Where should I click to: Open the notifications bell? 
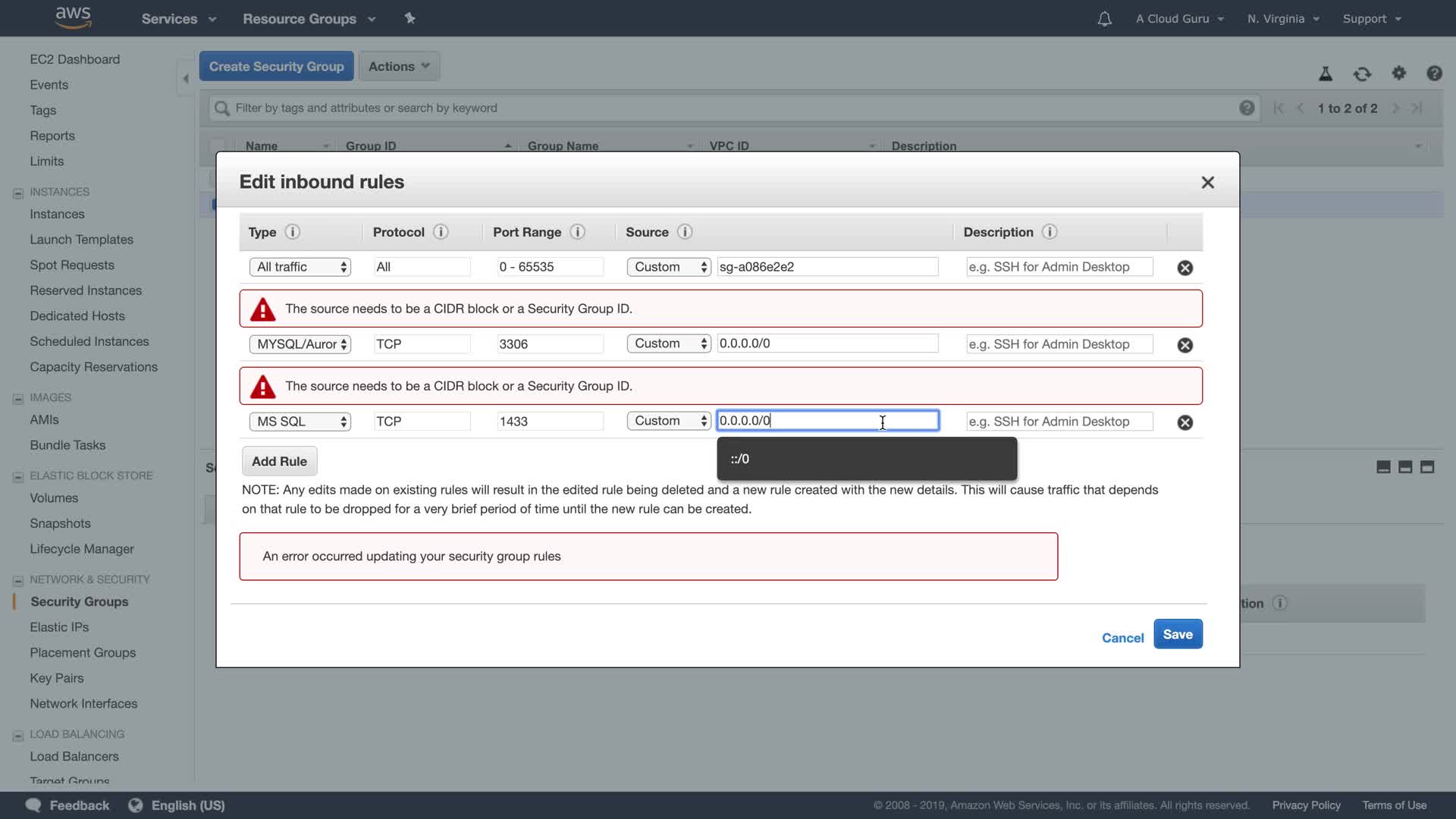tap(1104, 19)
